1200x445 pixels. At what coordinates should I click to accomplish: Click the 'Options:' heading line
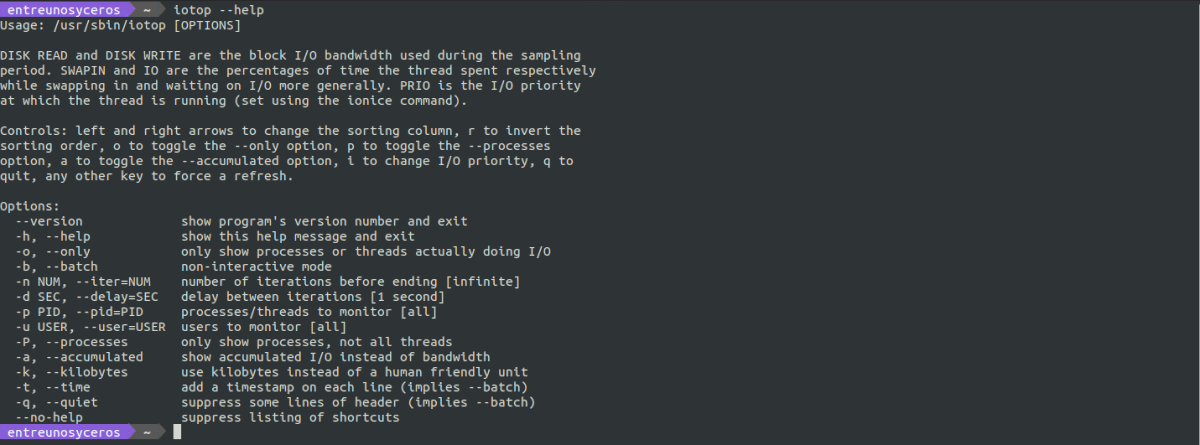[x=30, y=206]
